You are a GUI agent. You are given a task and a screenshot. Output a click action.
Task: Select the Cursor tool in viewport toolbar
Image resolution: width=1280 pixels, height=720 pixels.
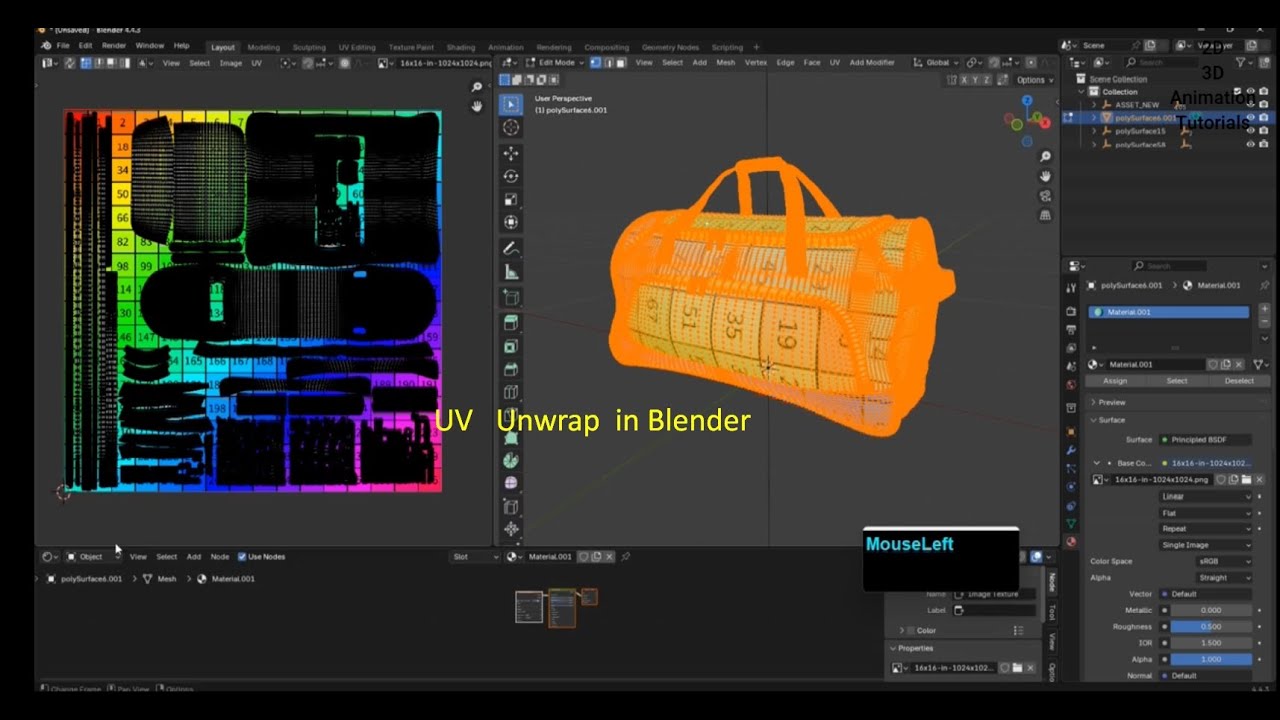(x=511, y=127)
